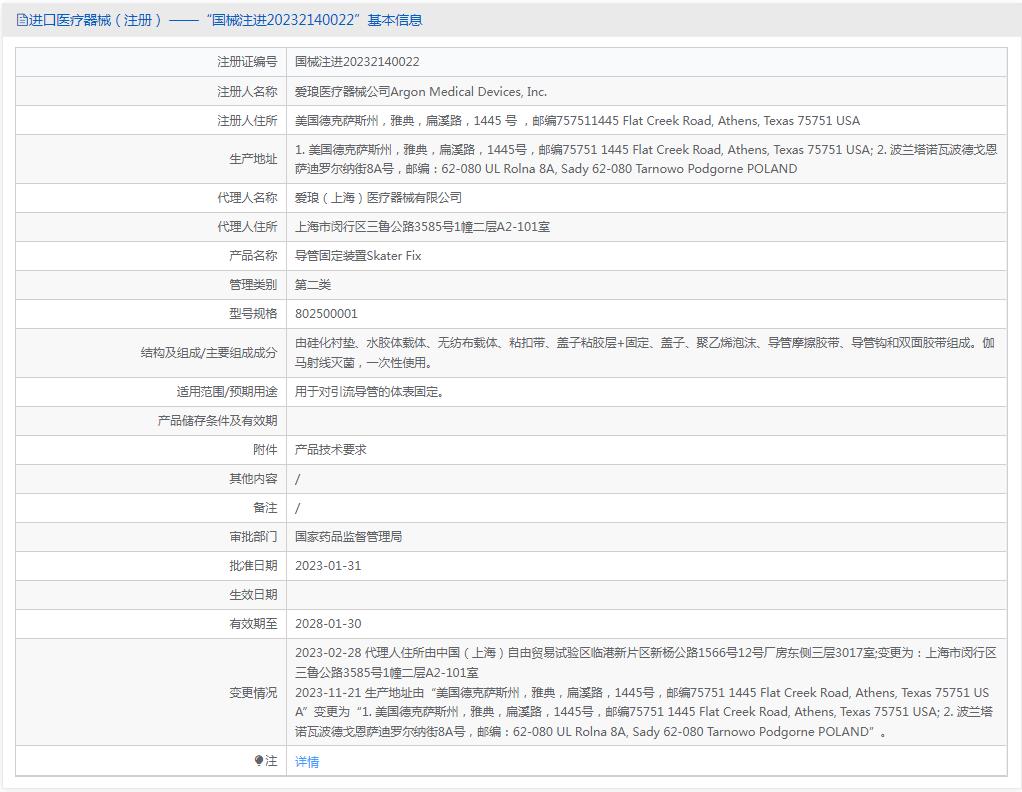Click the 生产地址 label
The height and width of the screenshot is (792, 1022).
coord(253,159)
